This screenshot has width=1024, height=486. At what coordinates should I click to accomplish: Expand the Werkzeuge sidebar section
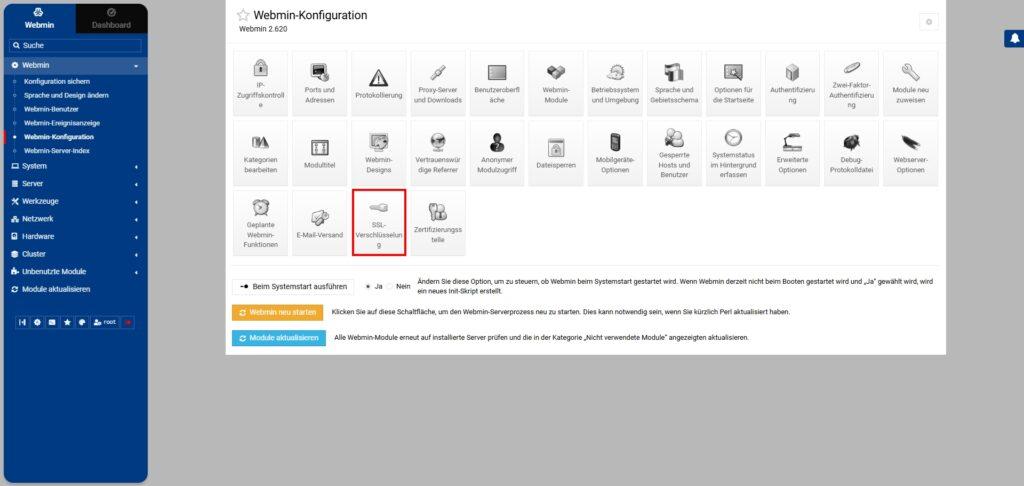[75, 201]
